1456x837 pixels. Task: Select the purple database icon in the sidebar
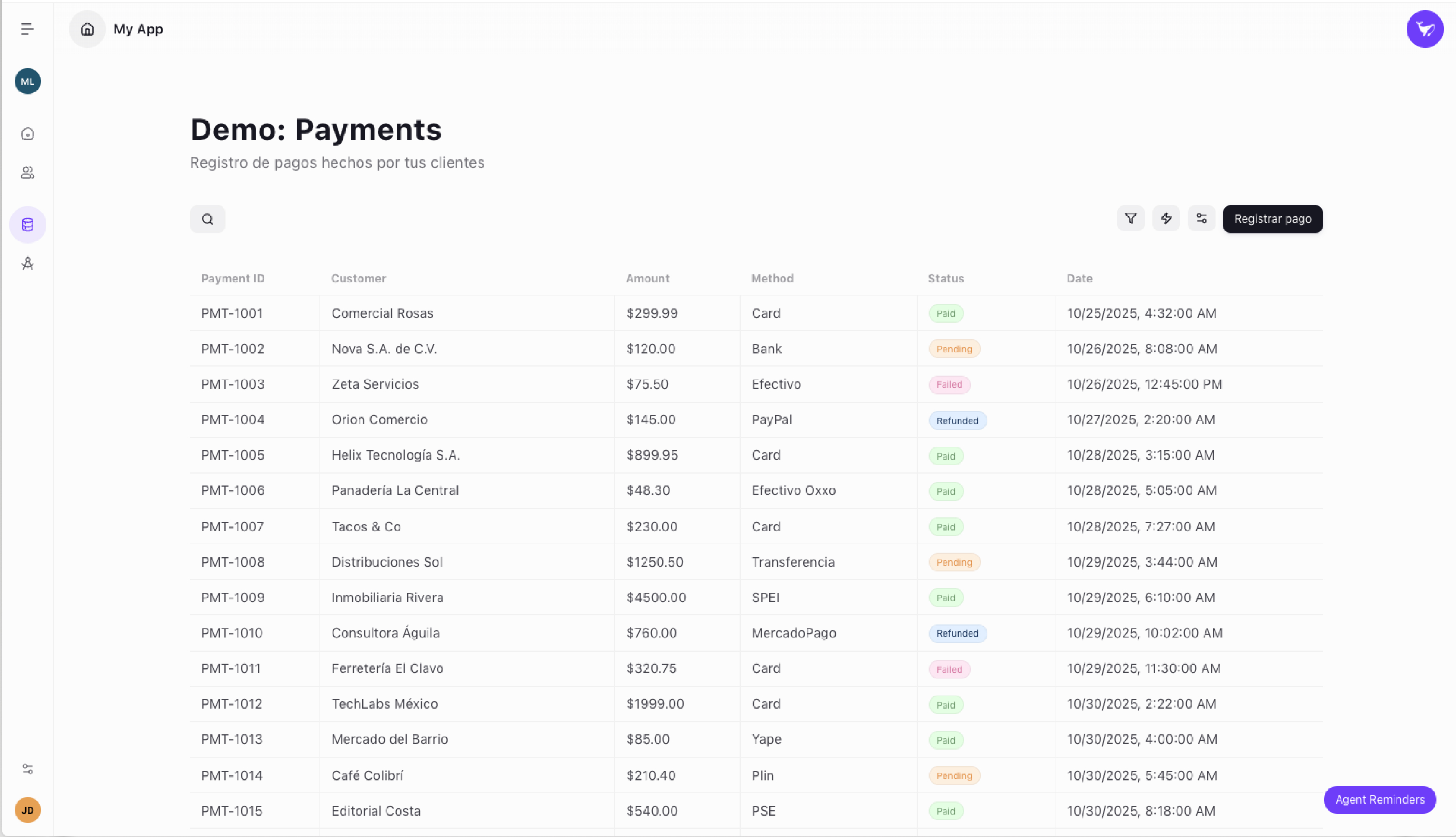27,224
